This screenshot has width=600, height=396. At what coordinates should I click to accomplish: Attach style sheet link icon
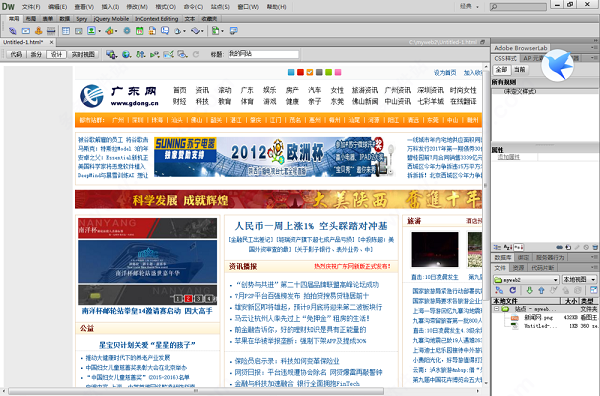coord(559,248)
